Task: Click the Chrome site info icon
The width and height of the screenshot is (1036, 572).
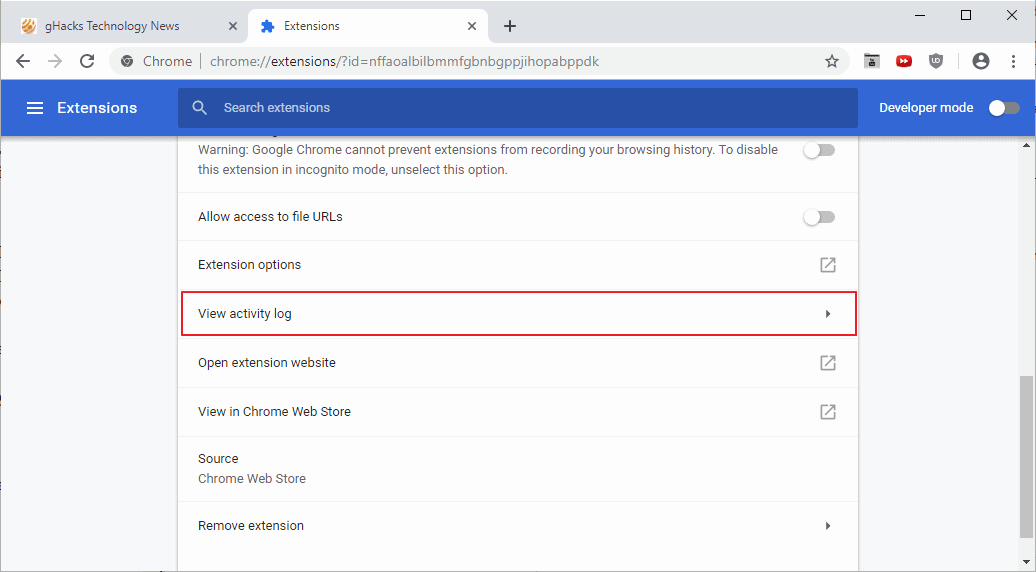Action: (127, 61)
